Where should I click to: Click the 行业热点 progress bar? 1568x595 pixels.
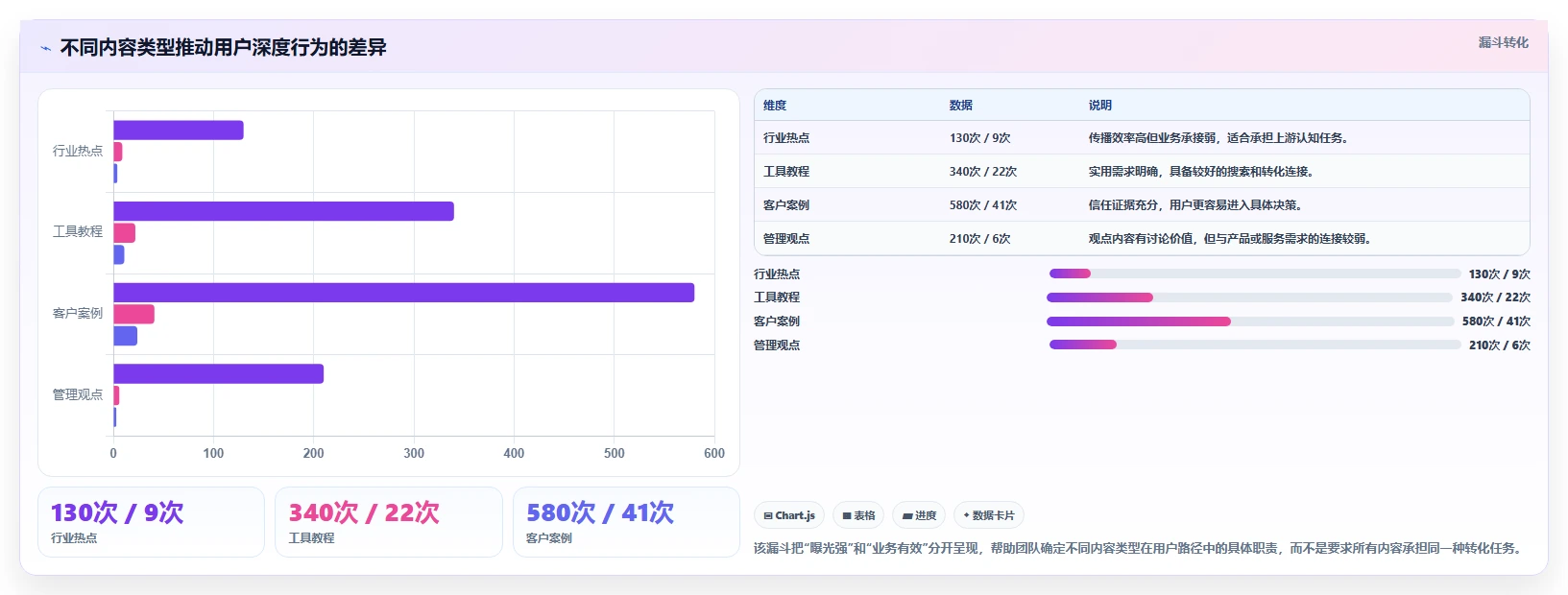coord(1255,274)
